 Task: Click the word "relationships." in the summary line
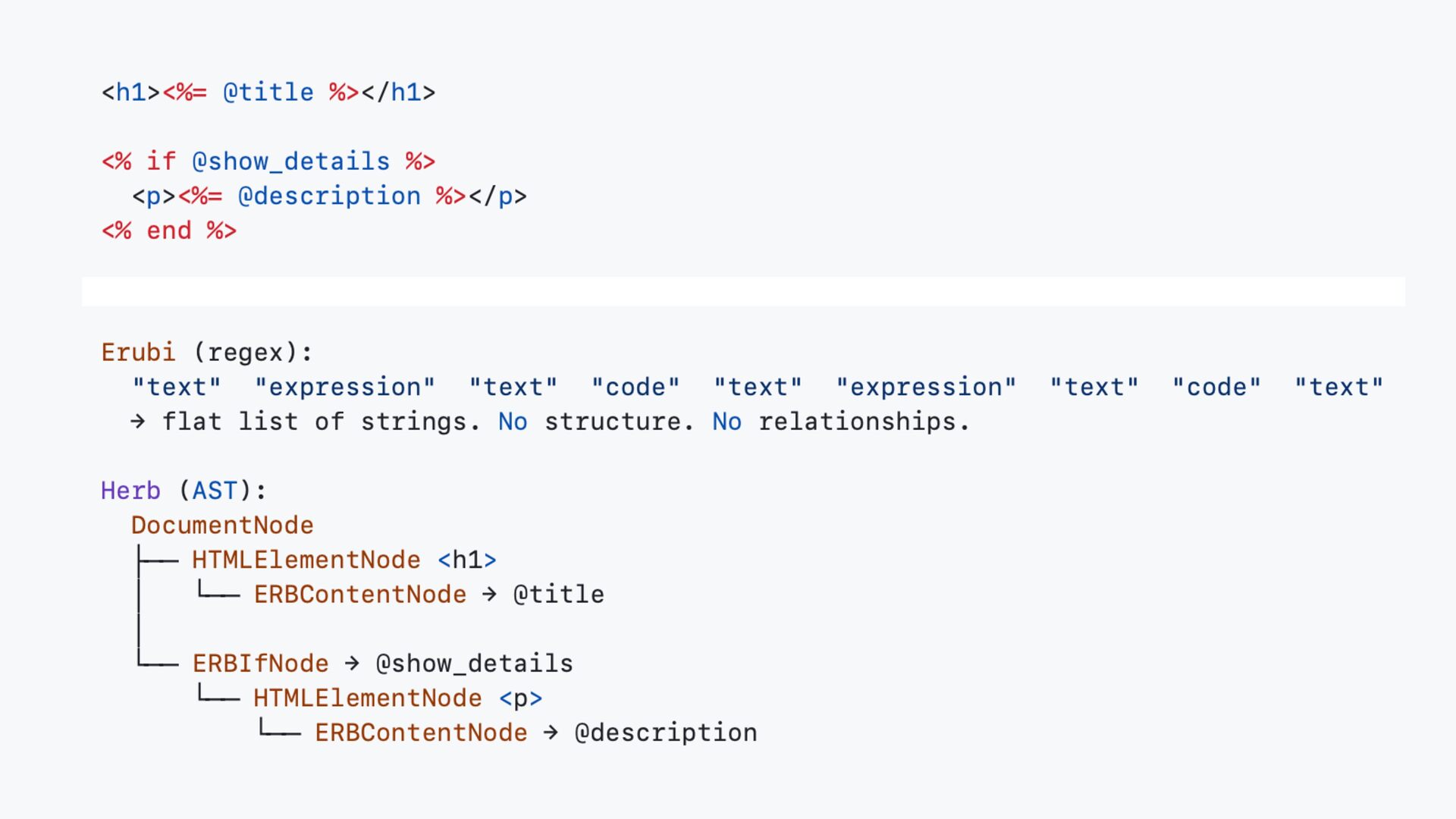(864, 422)
